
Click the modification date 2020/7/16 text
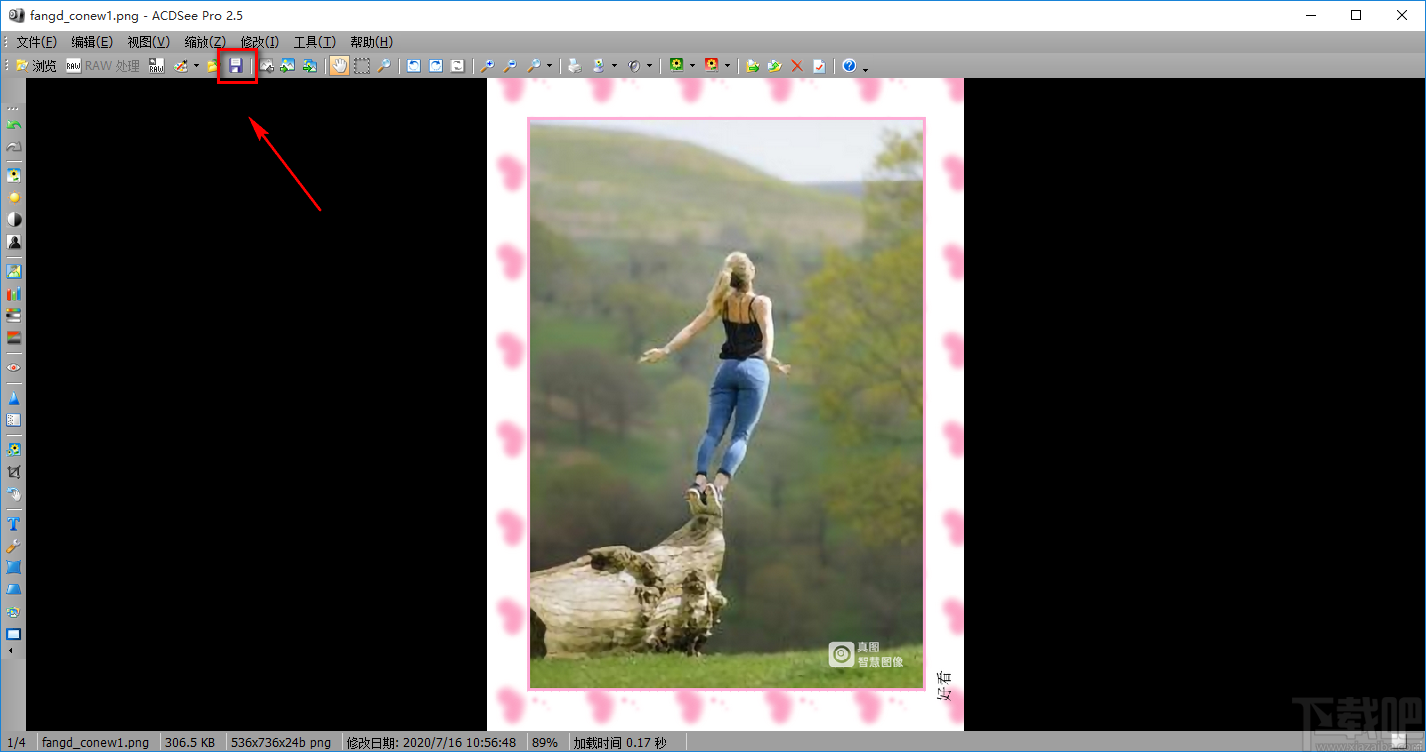(431, 743)
